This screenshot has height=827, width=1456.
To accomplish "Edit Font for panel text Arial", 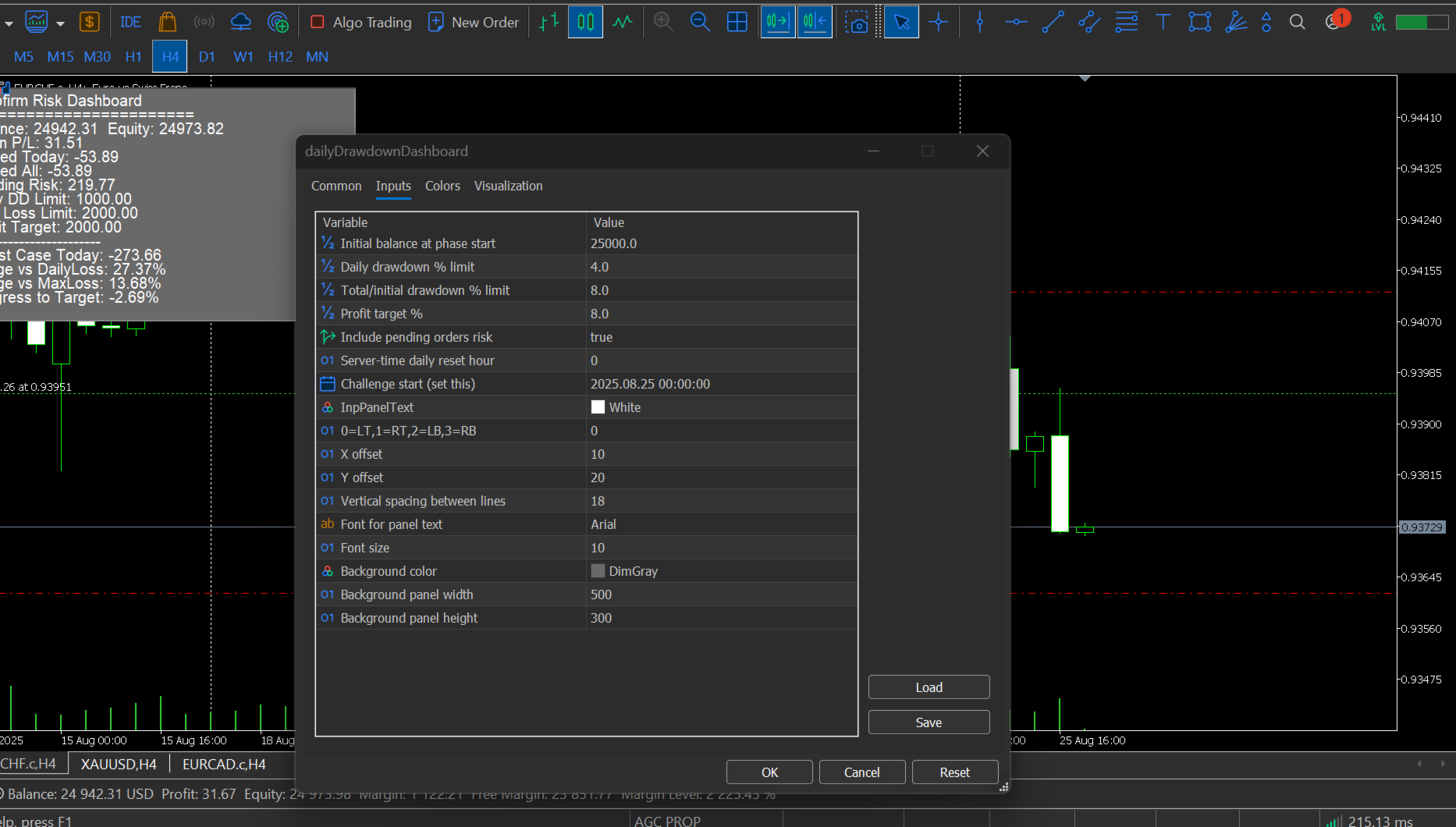I will 722,524.
